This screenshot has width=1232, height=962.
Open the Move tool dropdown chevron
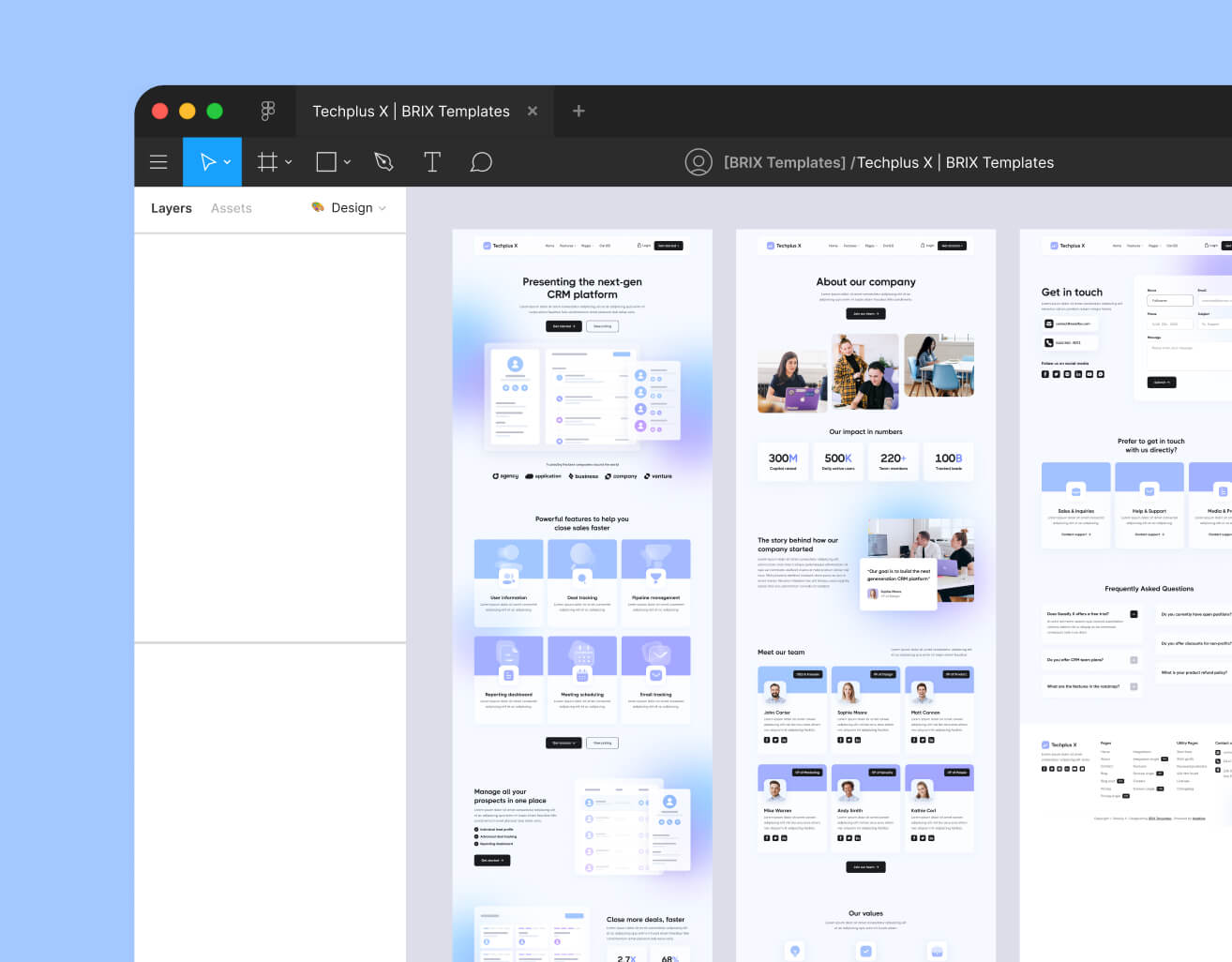(x=226, y=161)
